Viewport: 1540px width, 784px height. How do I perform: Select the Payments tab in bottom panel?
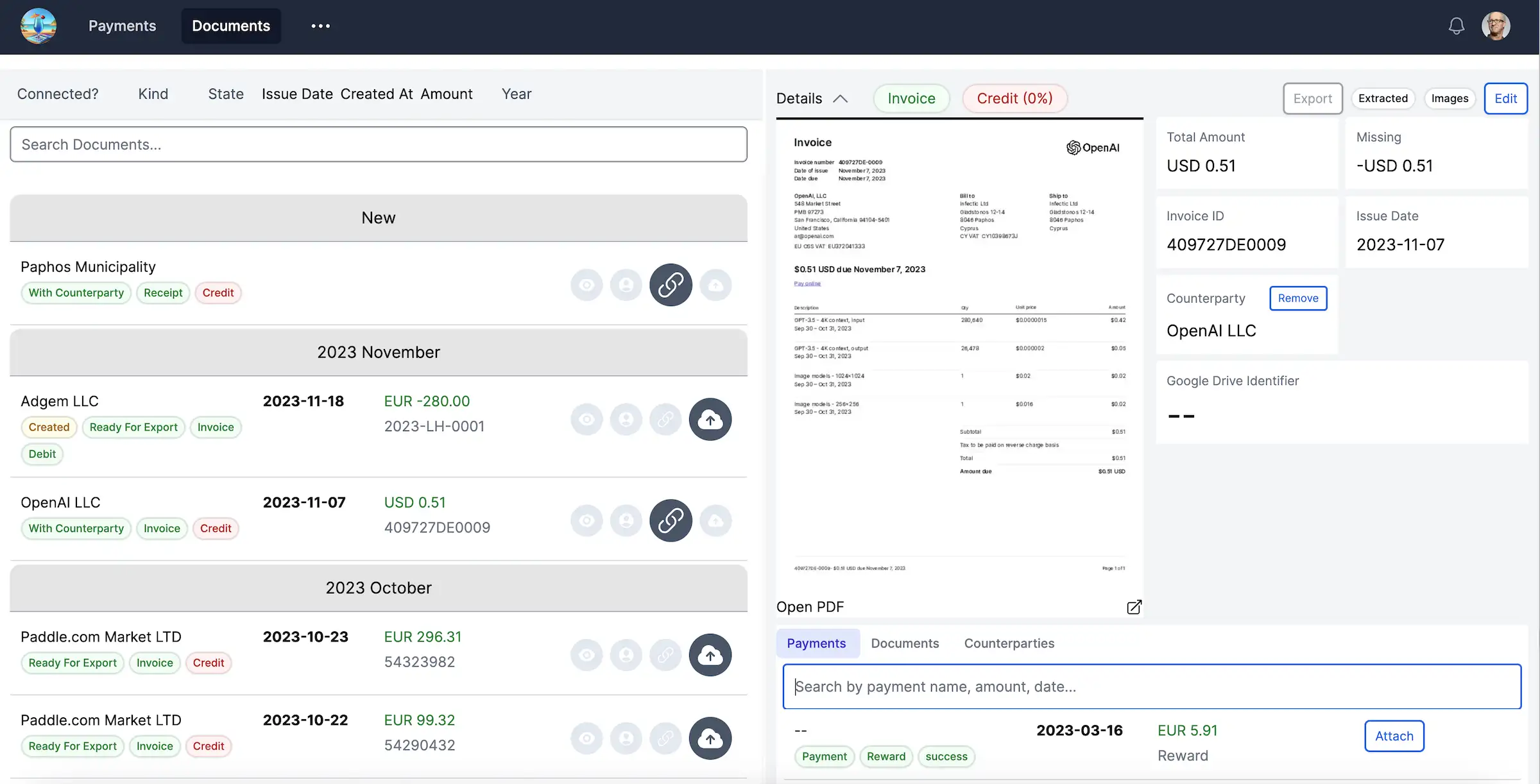click(815, 643)
